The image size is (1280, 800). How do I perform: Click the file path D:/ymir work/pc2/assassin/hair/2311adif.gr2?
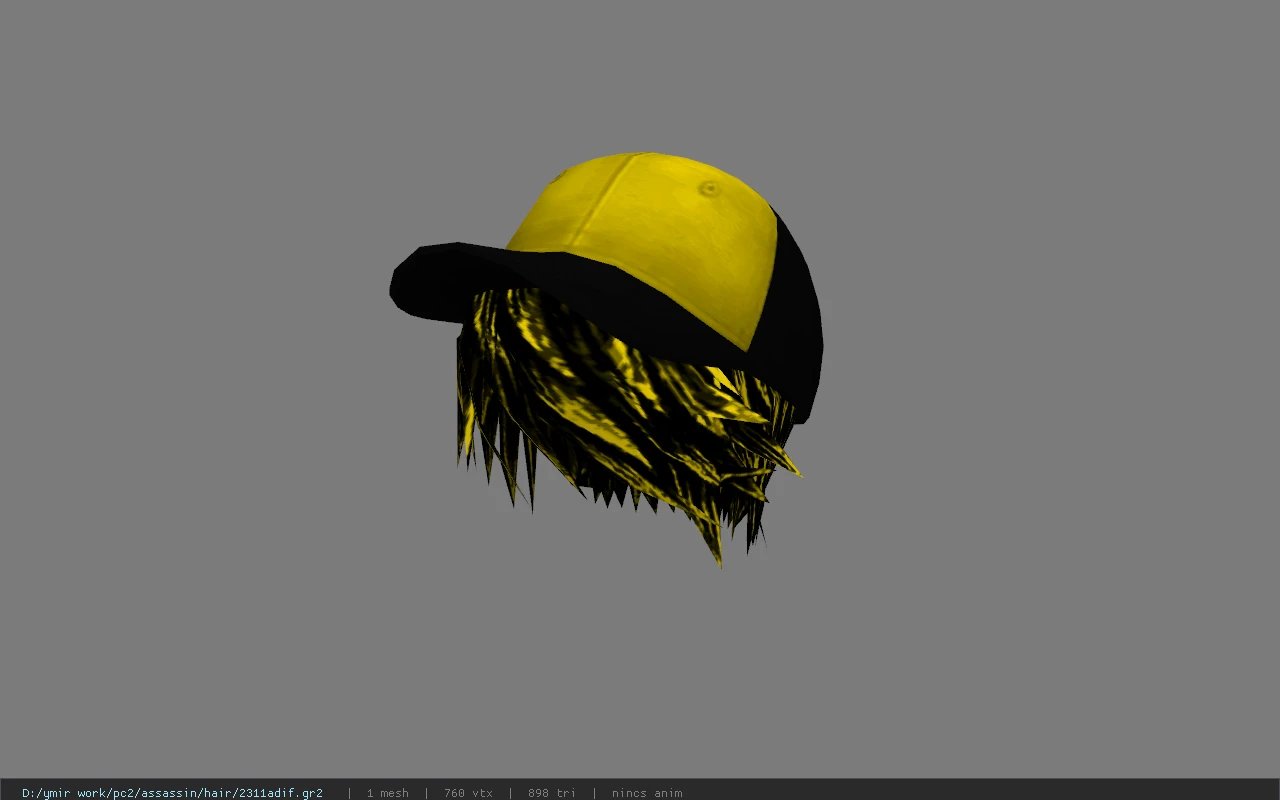(172, 793)
